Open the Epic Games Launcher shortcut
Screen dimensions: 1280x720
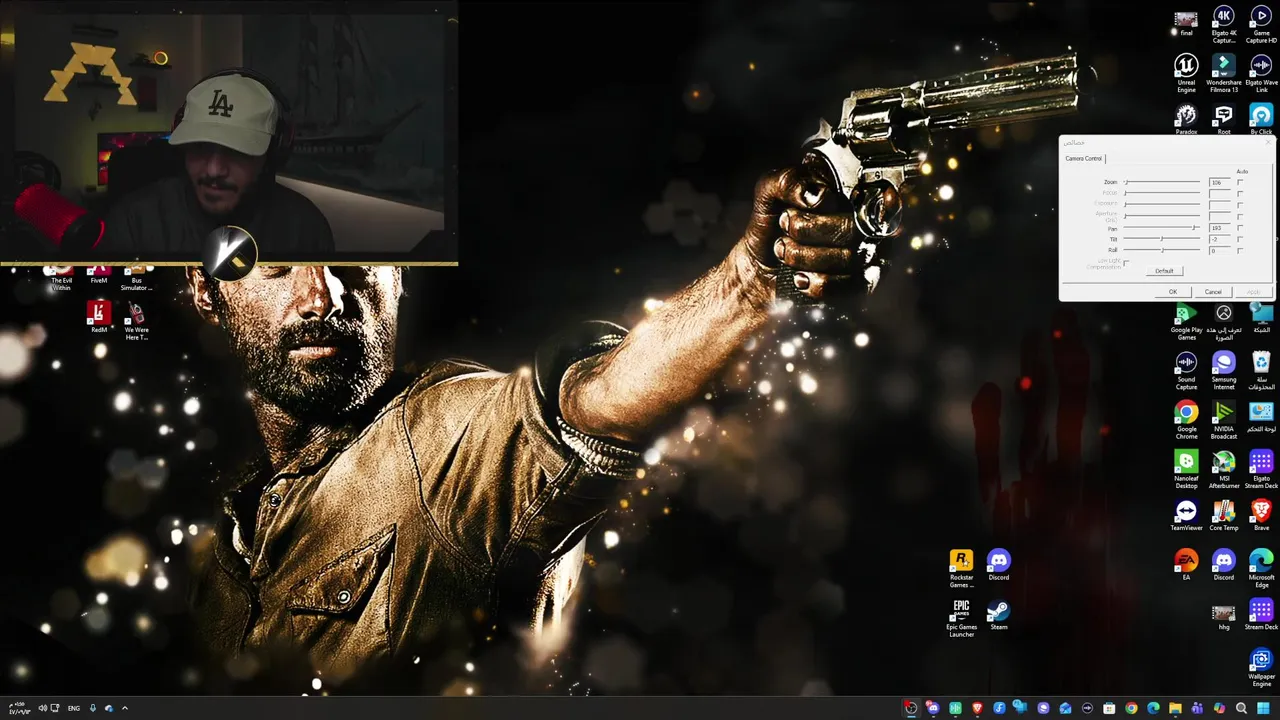(961, 617)
